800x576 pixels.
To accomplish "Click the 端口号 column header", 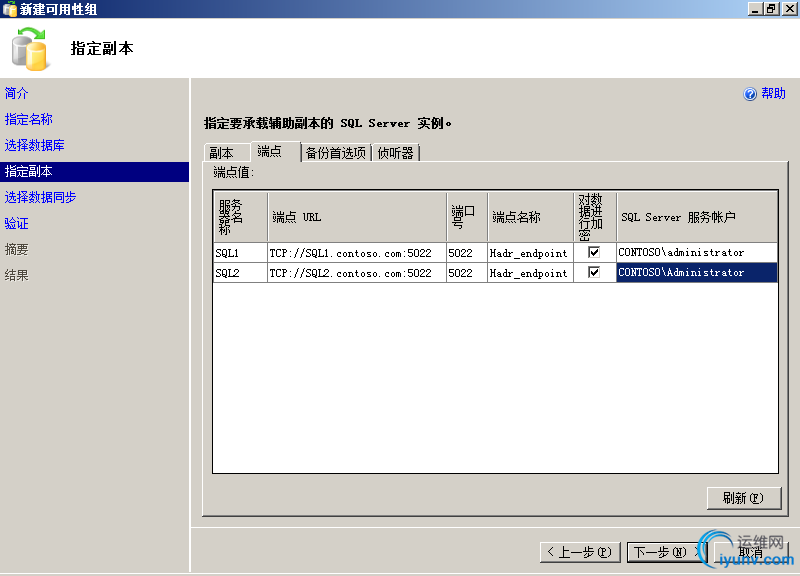I will pos(467,216).
